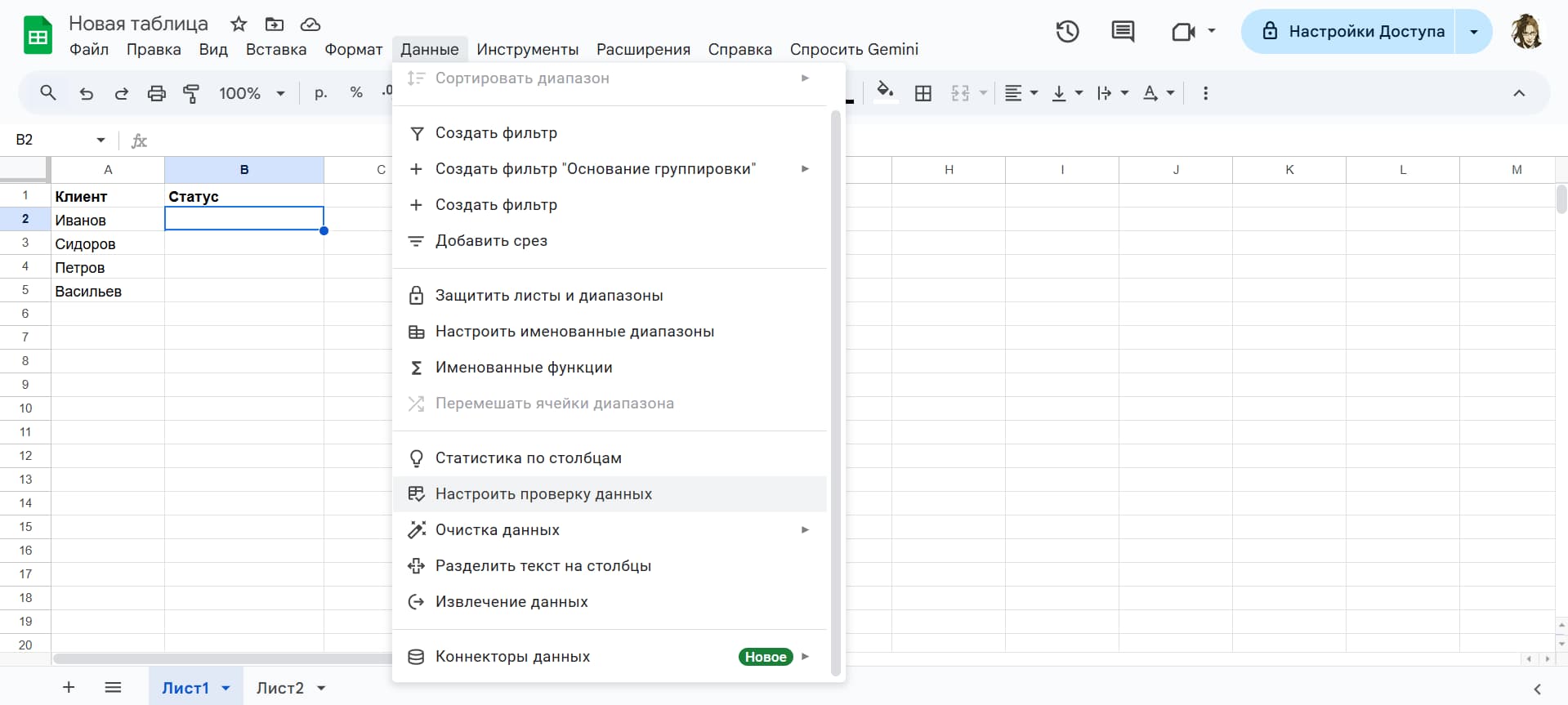Click cell A3 containing Сидоров
1568x705 pixels.
click(107, 243)
